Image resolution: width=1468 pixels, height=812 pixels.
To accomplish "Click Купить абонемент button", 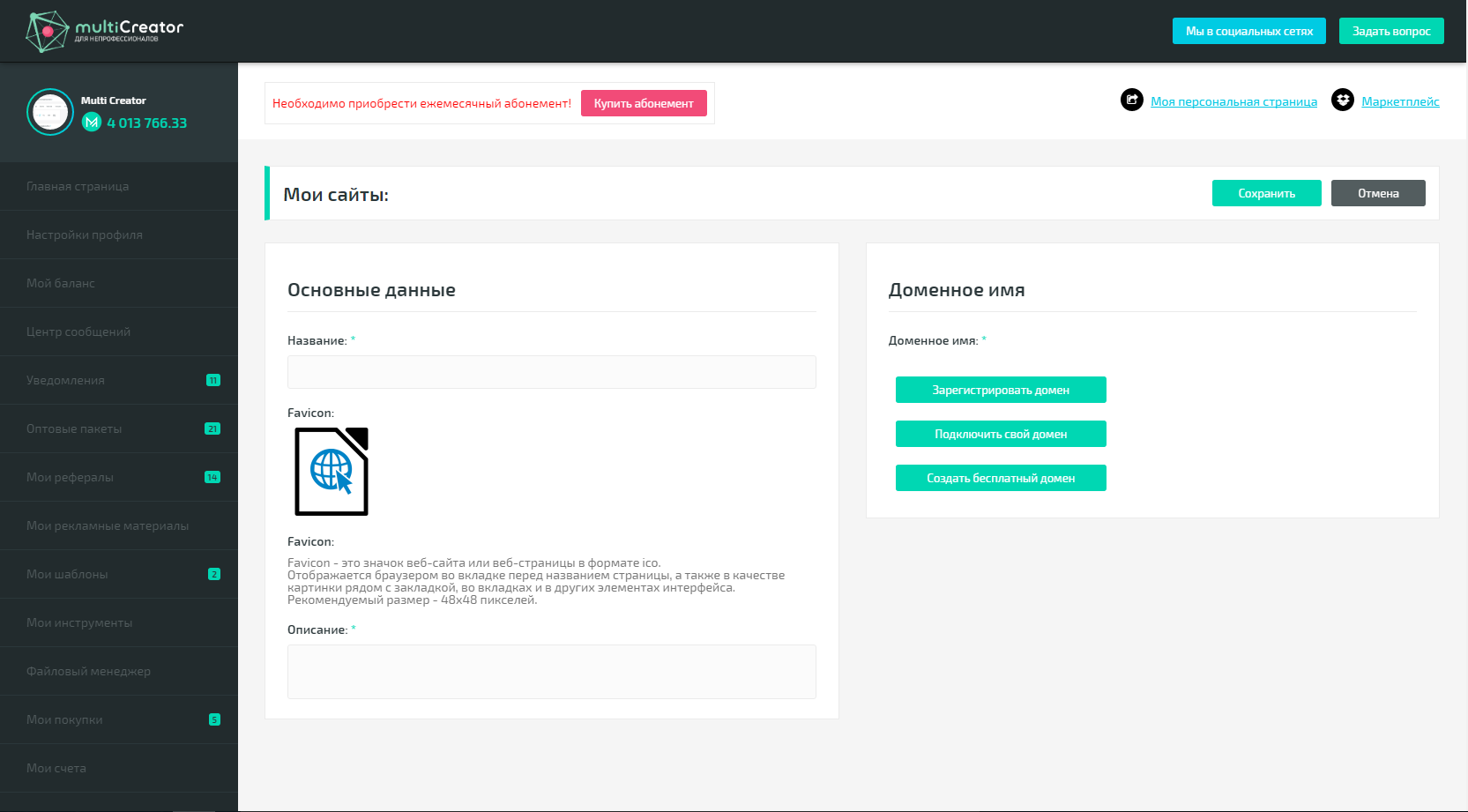I will [x=644, y=103].
